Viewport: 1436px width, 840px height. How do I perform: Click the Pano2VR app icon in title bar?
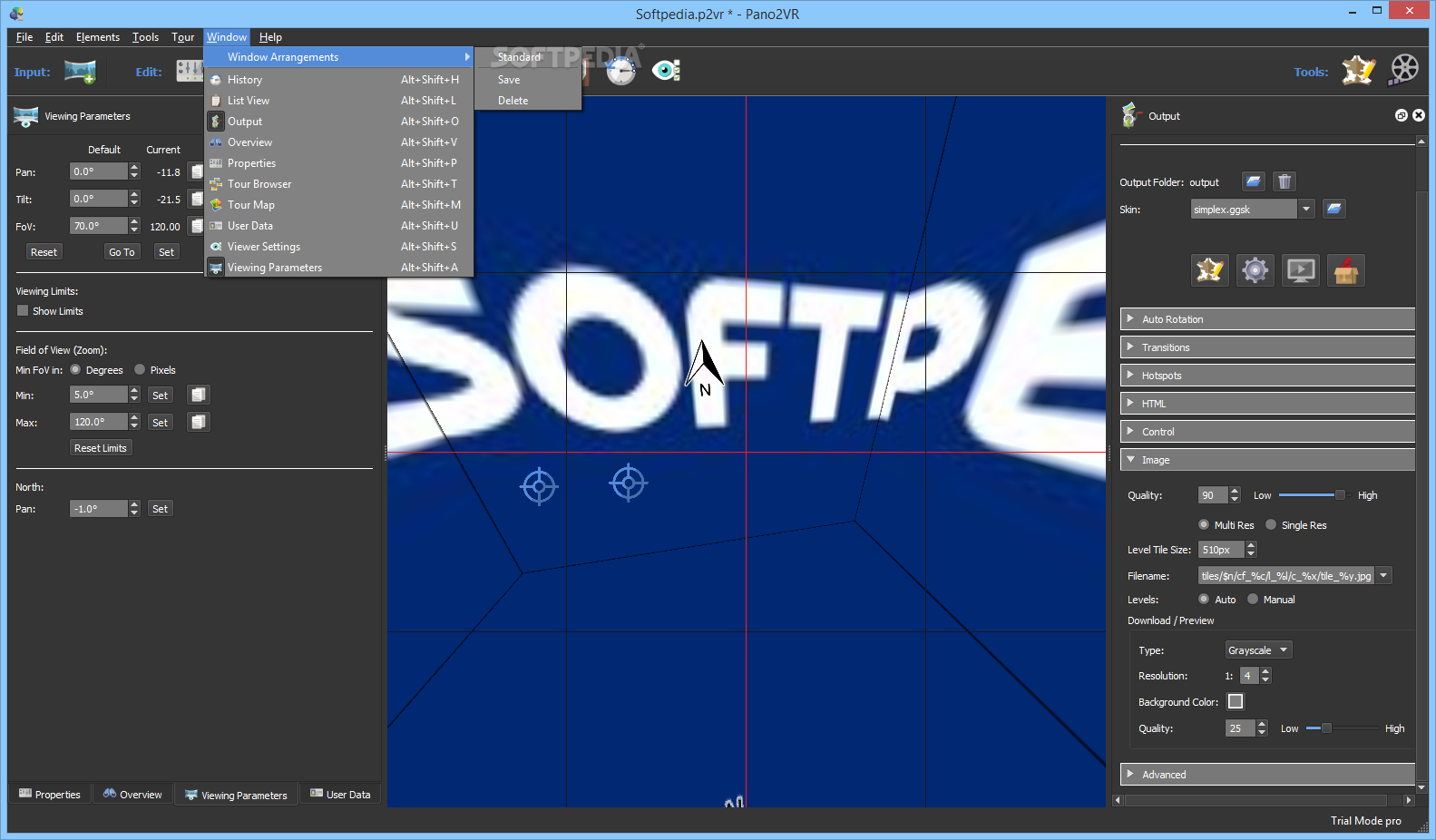(x=17, y=14)
